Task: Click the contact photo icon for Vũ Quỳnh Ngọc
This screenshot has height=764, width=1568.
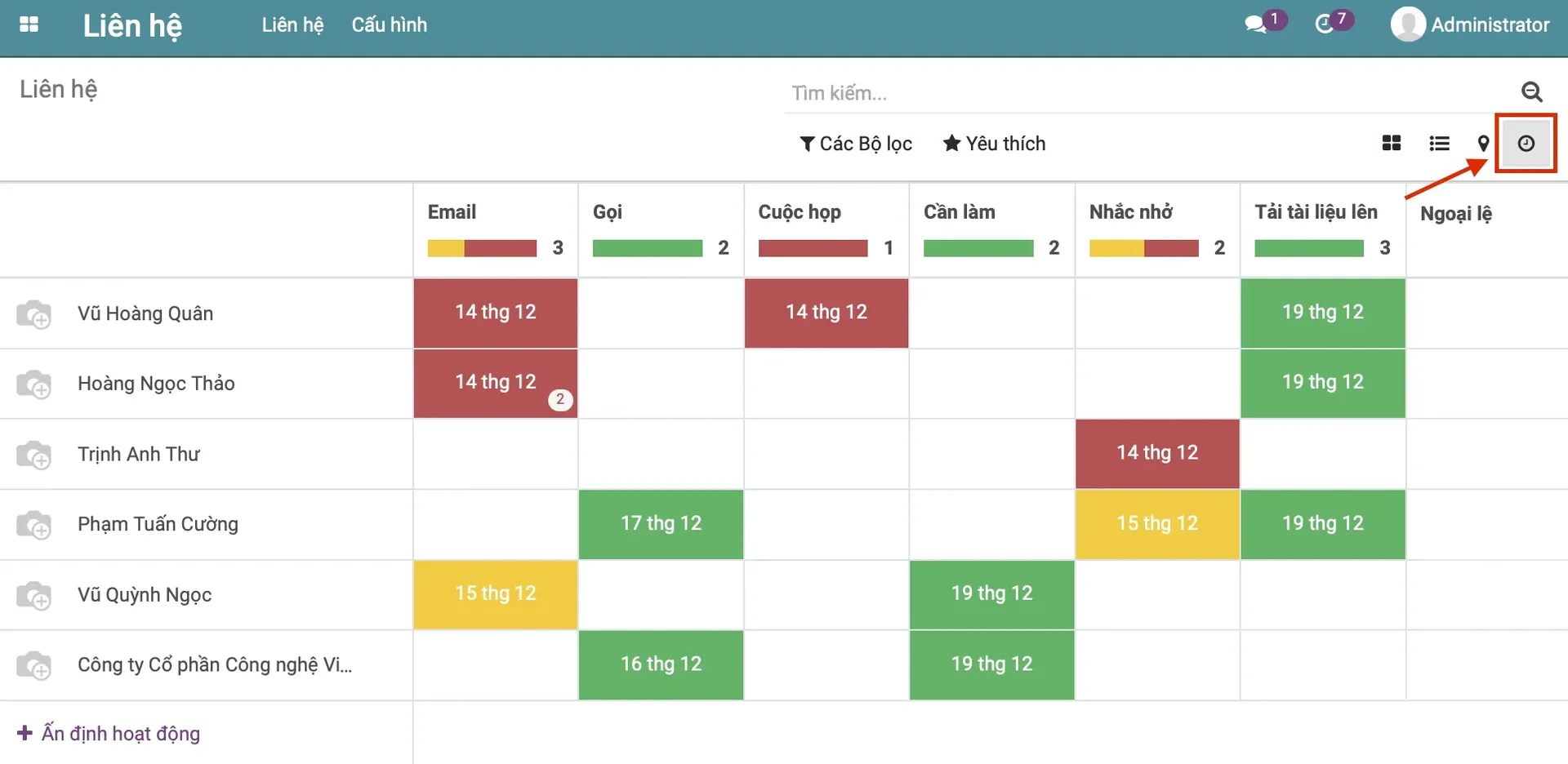Action: [x=34, y=596]
